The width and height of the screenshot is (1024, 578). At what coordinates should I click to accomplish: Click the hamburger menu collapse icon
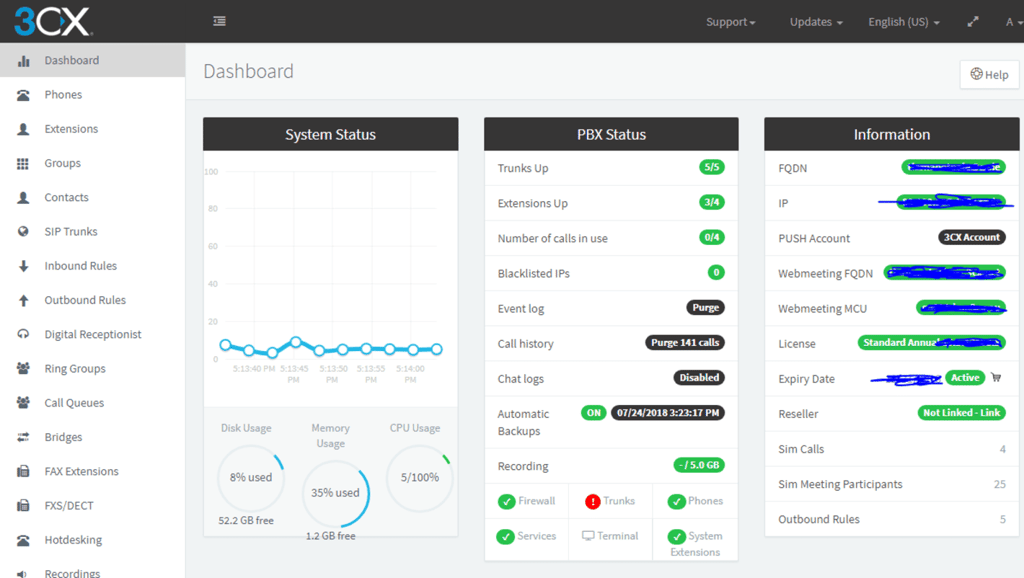[x=219, y=21]
